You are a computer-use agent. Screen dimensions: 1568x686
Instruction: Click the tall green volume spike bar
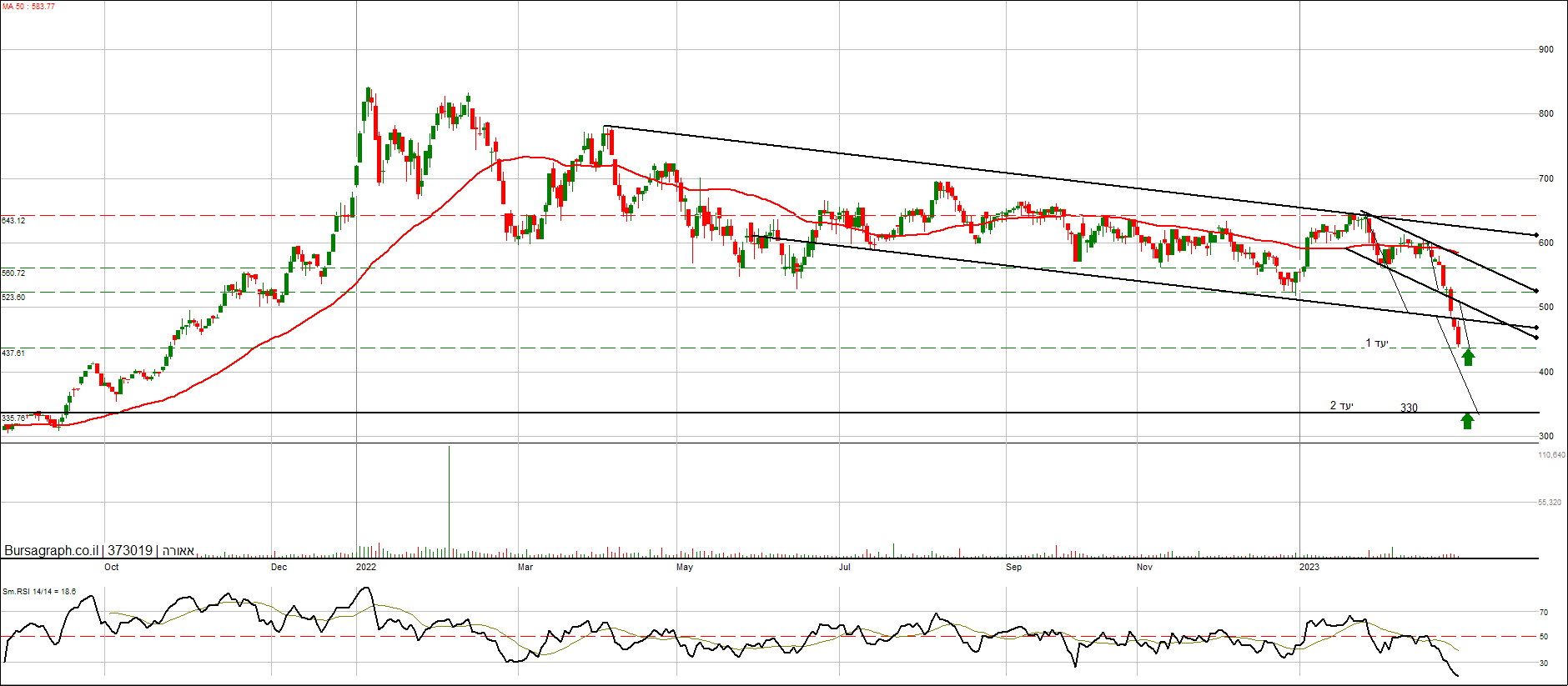click(449, 500)
